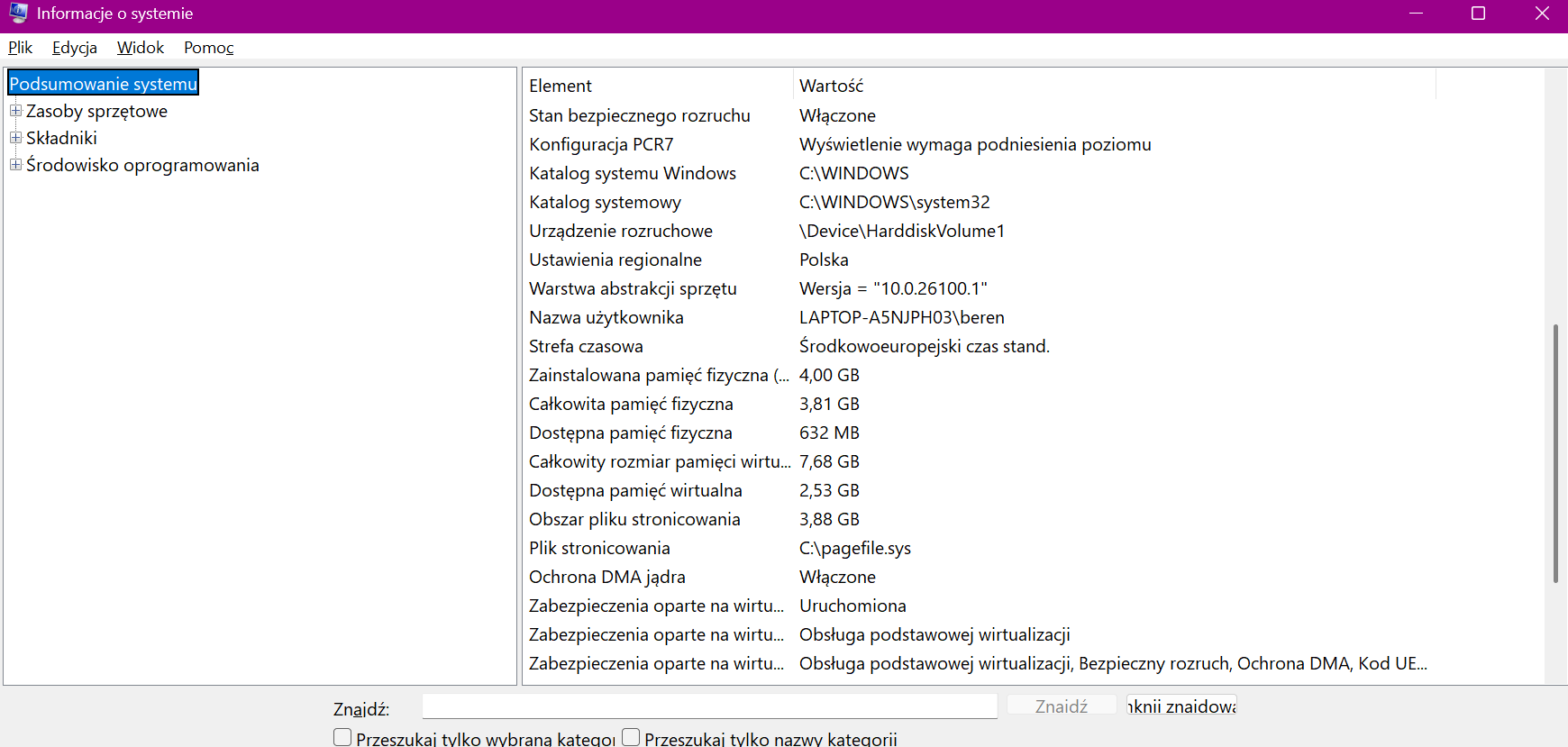
Task: Click the System Information app icon in title bar
Action: [x=18, y=14]
